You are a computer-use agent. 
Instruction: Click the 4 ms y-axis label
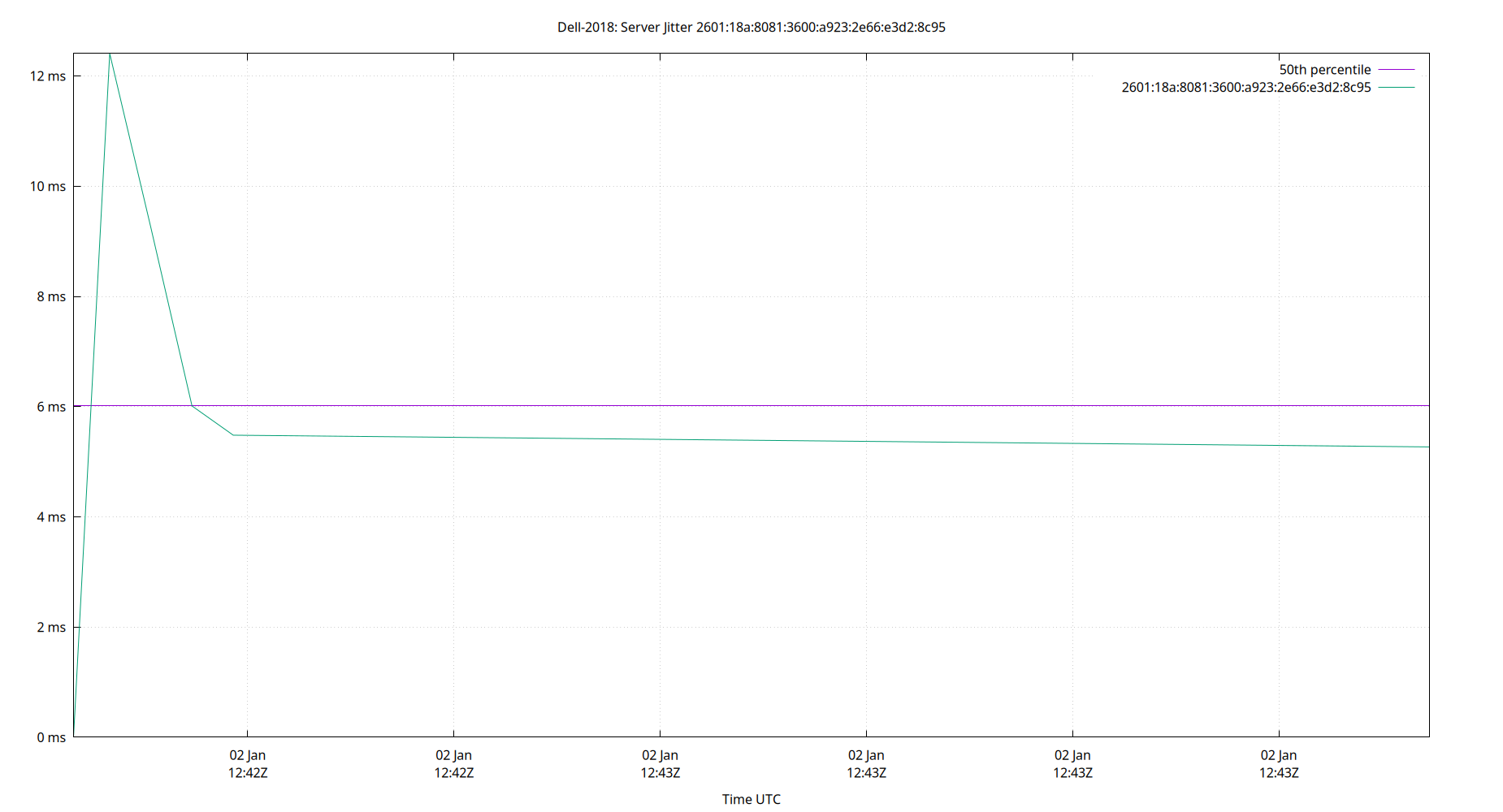(50, 516)
